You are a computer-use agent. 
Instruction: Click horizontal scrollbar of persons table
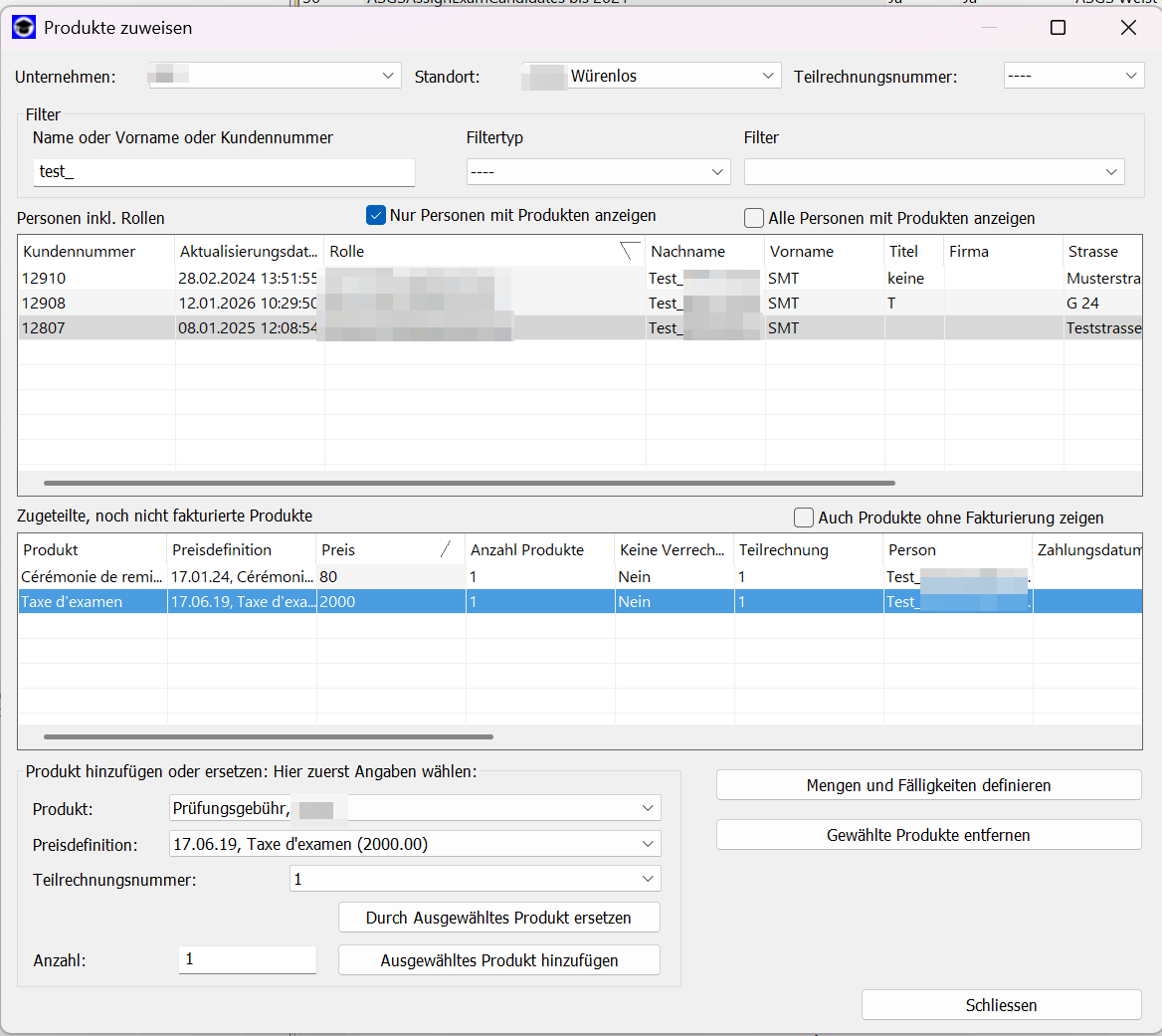pos(470,483)
